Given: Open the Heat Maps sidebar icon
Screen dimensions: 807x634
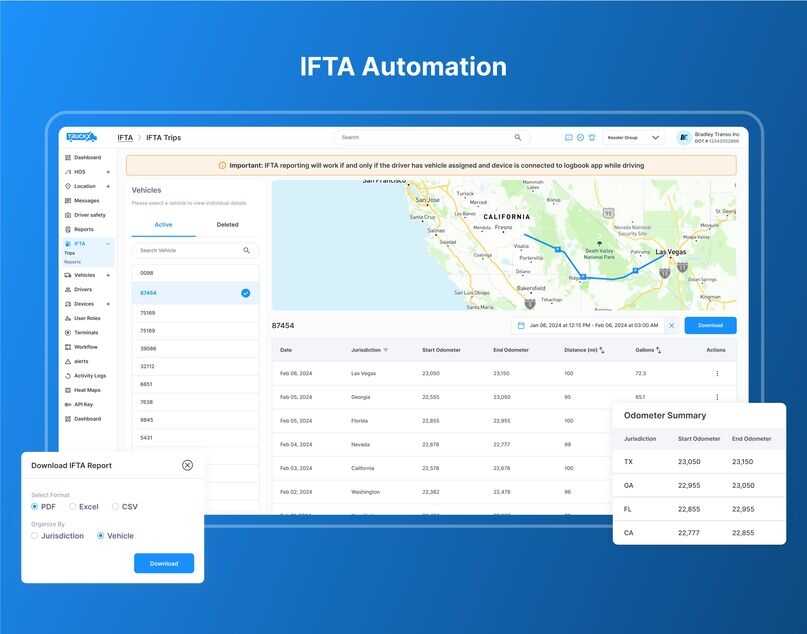Looking at the screenshot, I should coord(68,390).
